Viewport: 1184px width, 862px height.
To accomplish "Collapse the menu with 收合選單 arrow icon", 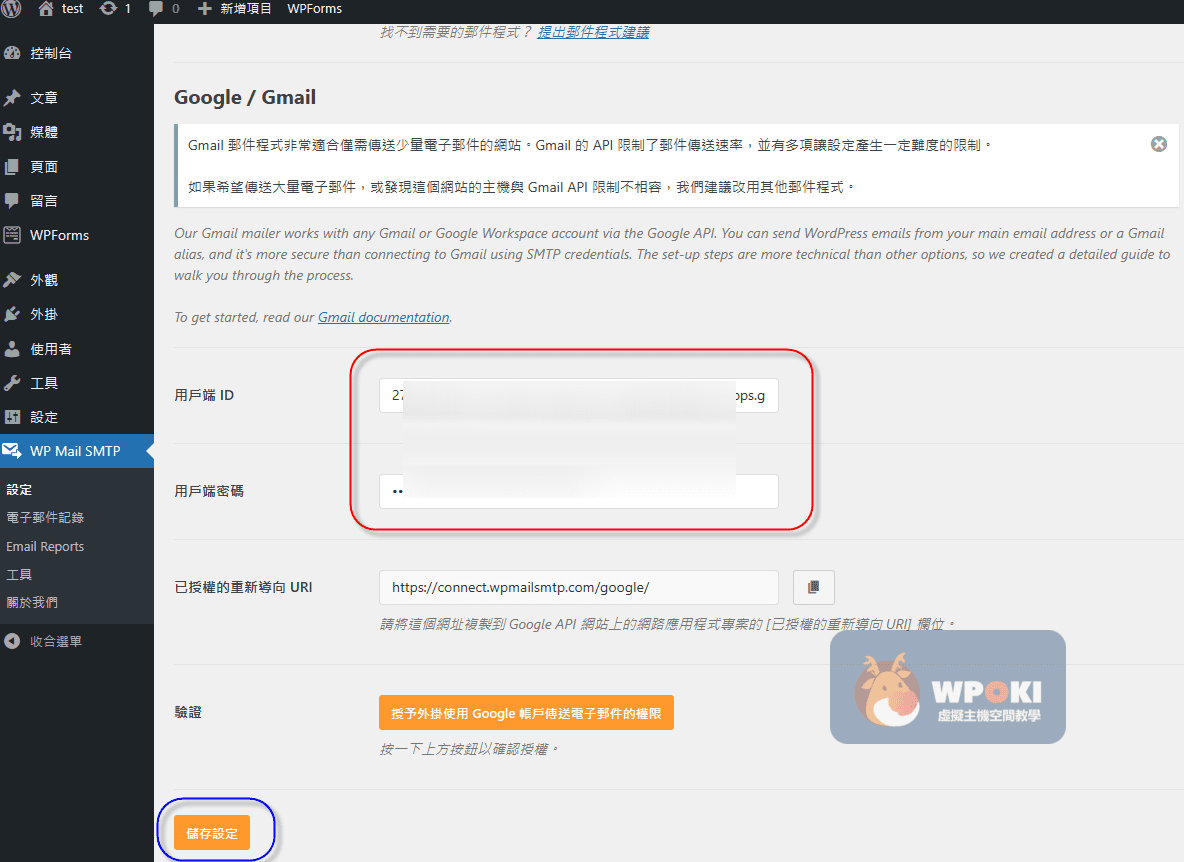I will pyautogui.click(x=12, y=641).
